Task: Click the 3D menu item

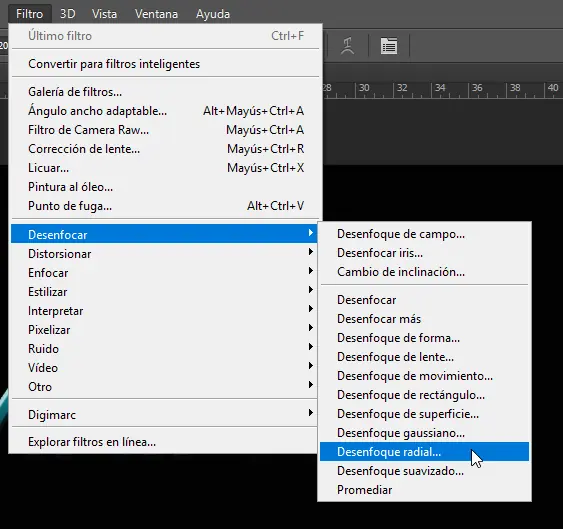Action: pyautogui.click(x=68, y=14)
